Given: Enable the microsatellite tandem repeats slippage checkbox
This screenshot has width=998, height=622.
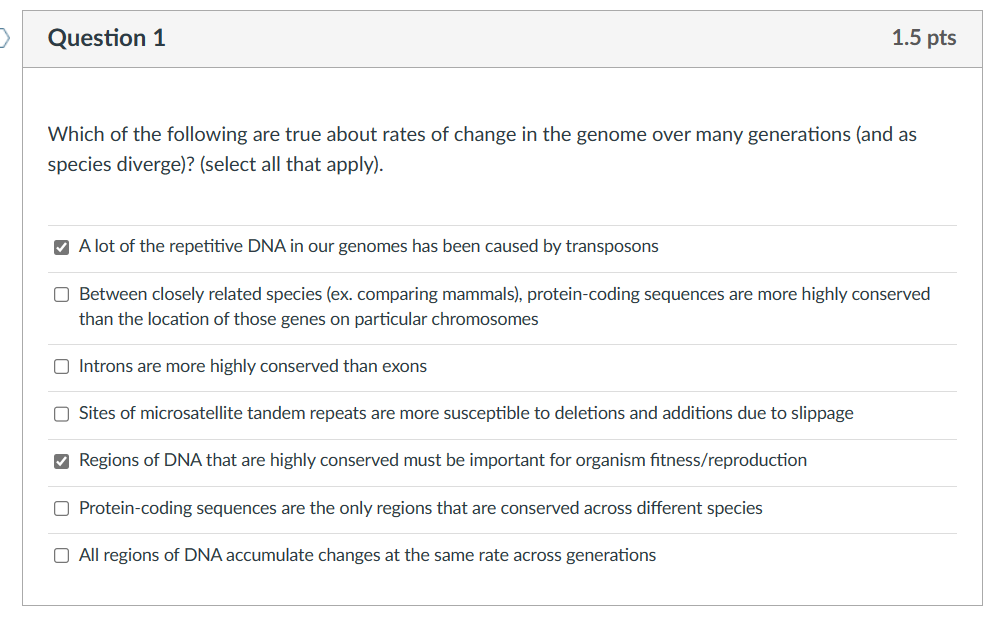Looking at the screenshot, I should point(61,414).
